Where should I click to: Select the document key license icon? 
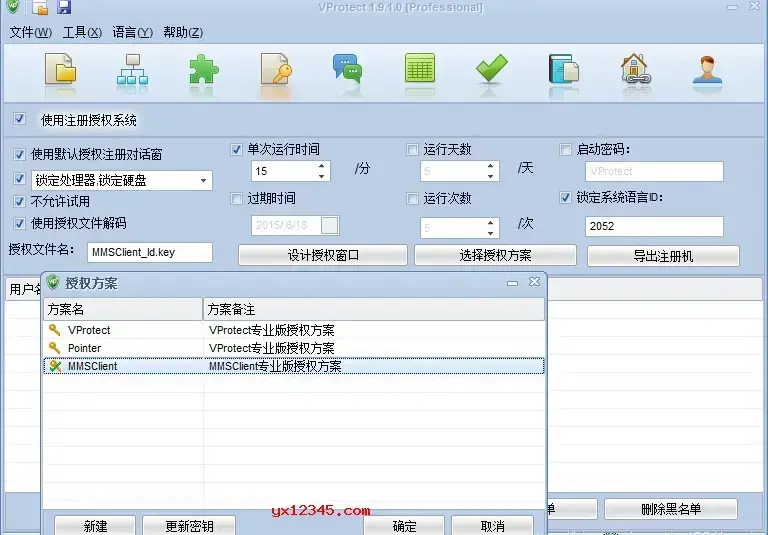[x=275, y=69]
